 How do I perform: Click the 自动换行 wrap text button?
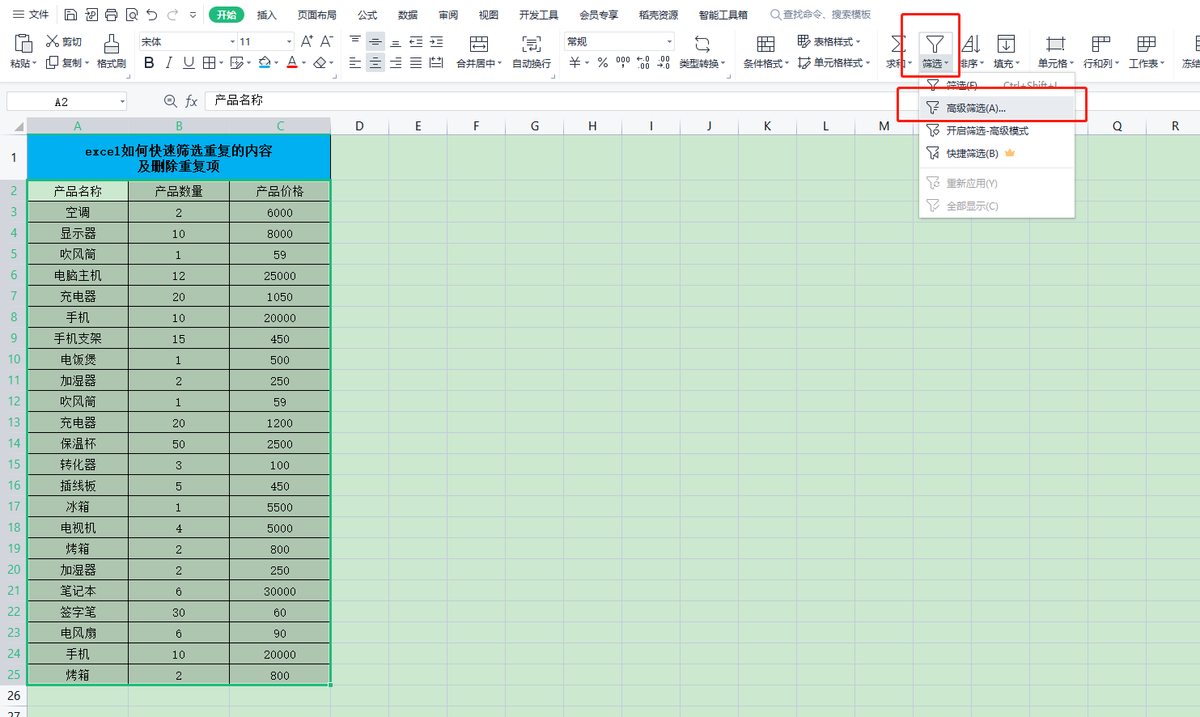pyautogui.click(x=531, y=51)
